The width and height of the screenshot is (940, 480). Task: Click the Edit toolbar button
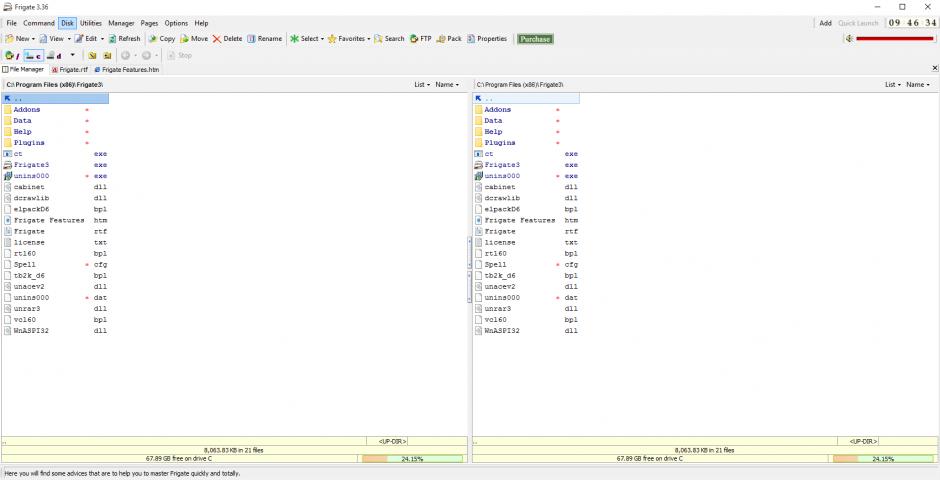(x=86, y=38)
